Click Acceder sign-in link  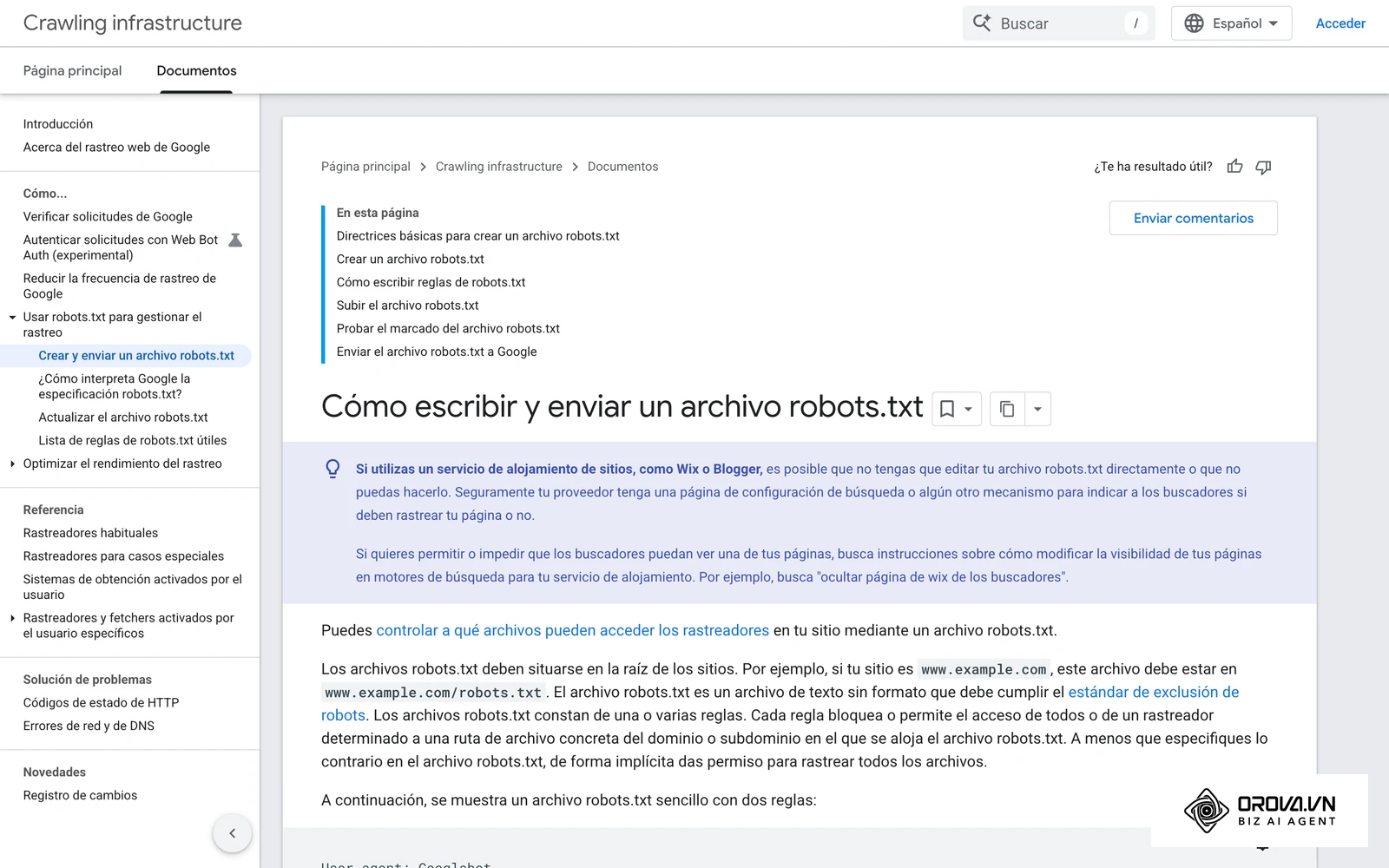[1340, 23]
